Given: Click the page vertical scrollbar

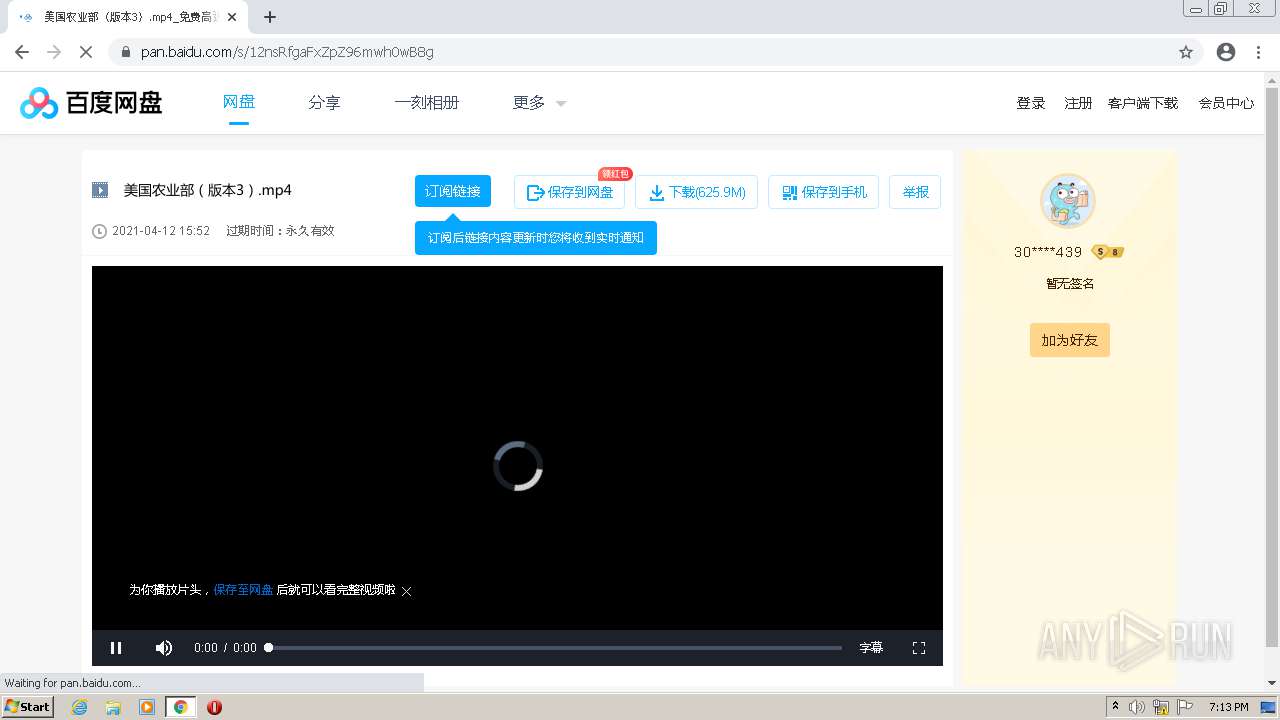Looking at the screenshot, I should click(1272, 366).
